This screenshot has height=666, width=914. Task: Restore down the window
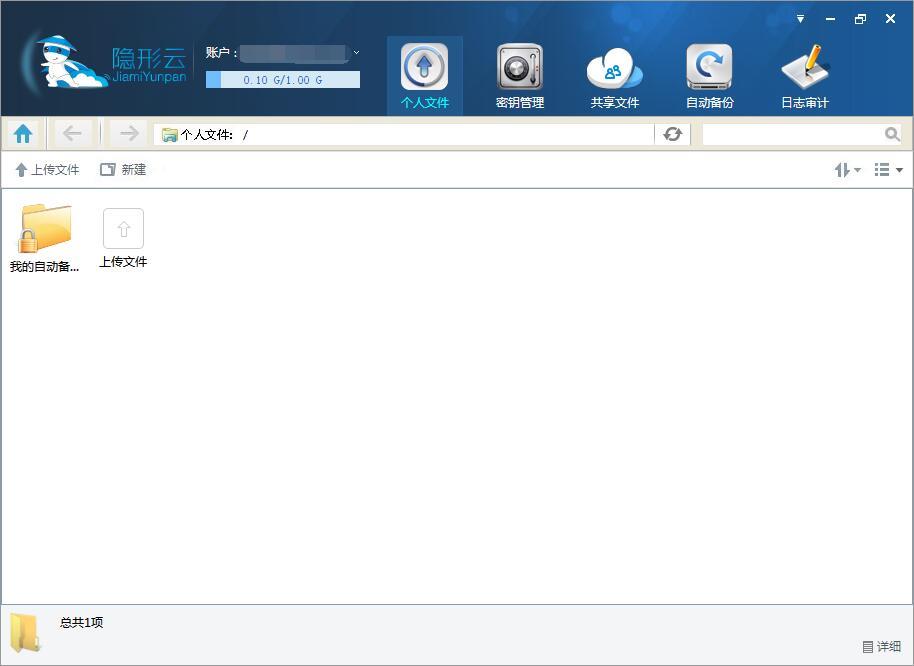pyautogui.click(x=860, y=19)
